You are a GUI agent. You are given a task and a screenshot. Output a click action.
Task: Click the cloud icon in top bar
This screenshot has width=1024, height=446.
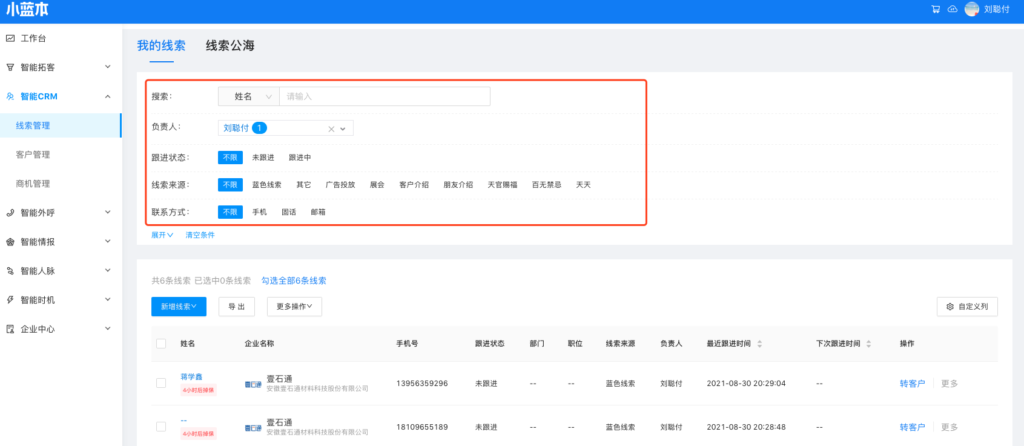952,9
